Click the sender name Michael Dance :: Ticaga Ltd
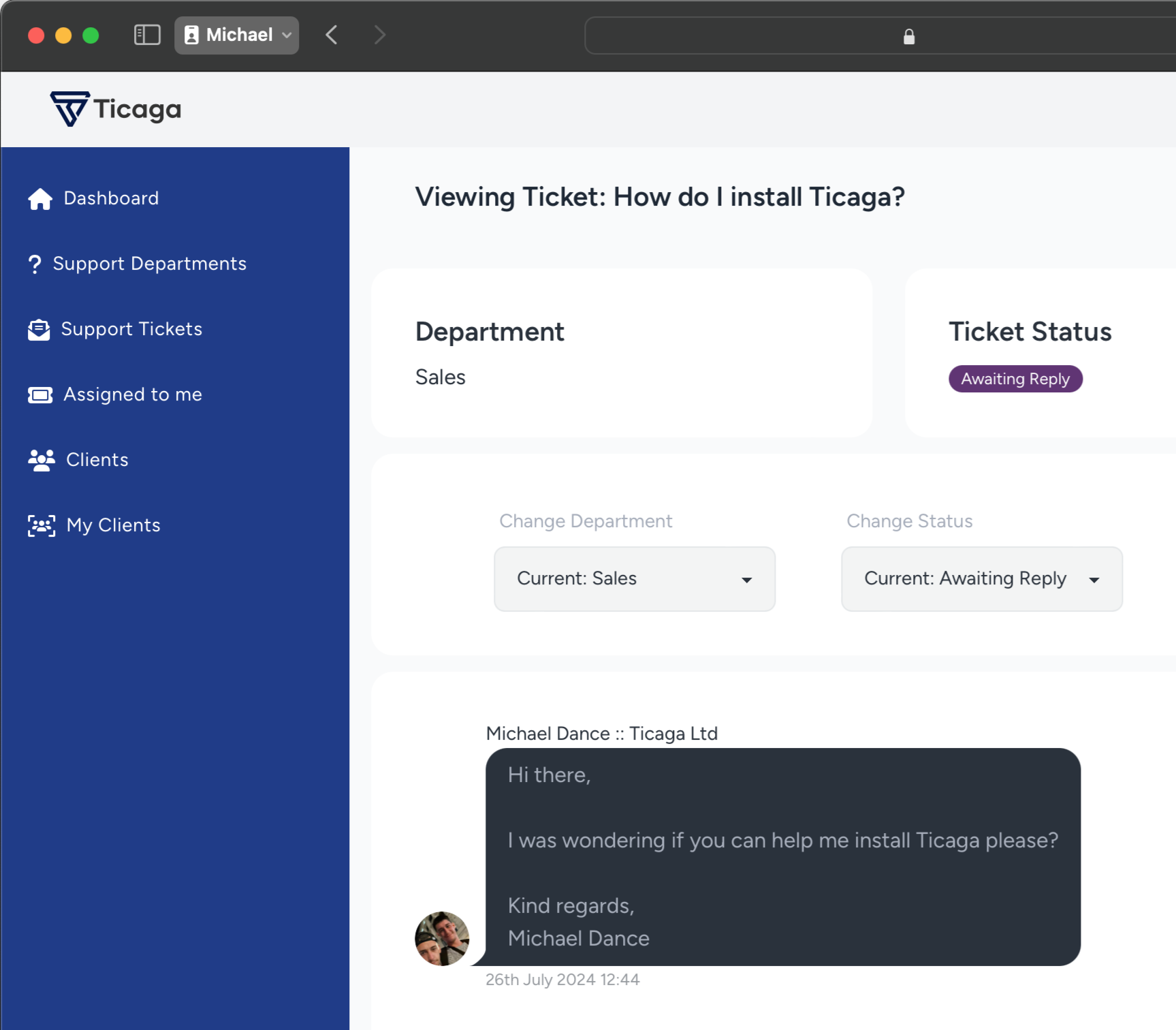Viewport: 1176px width, 1030px height. tap(602, 734)
